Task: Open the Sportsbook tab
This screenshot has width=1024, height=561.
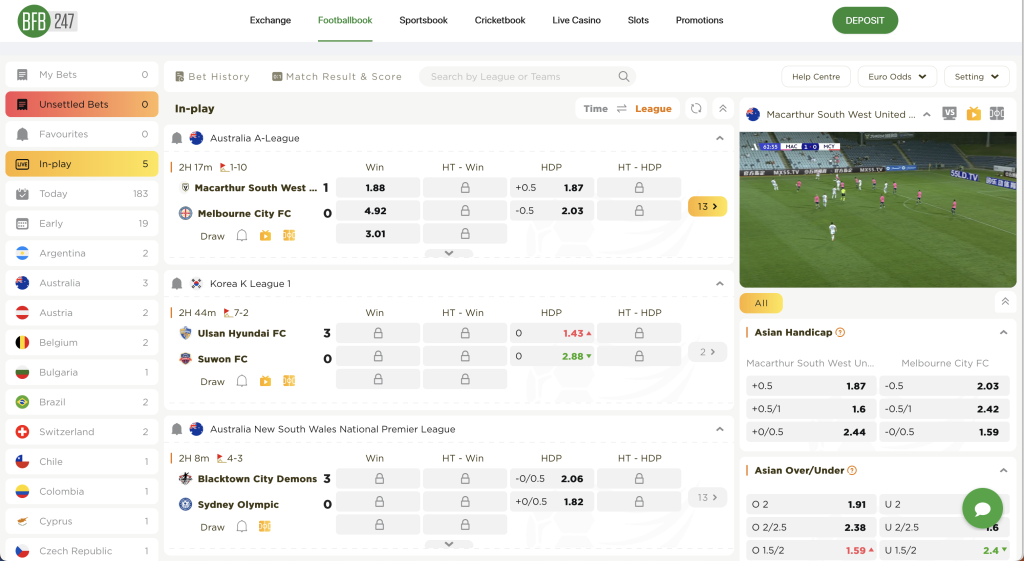Action: [423, 20]
